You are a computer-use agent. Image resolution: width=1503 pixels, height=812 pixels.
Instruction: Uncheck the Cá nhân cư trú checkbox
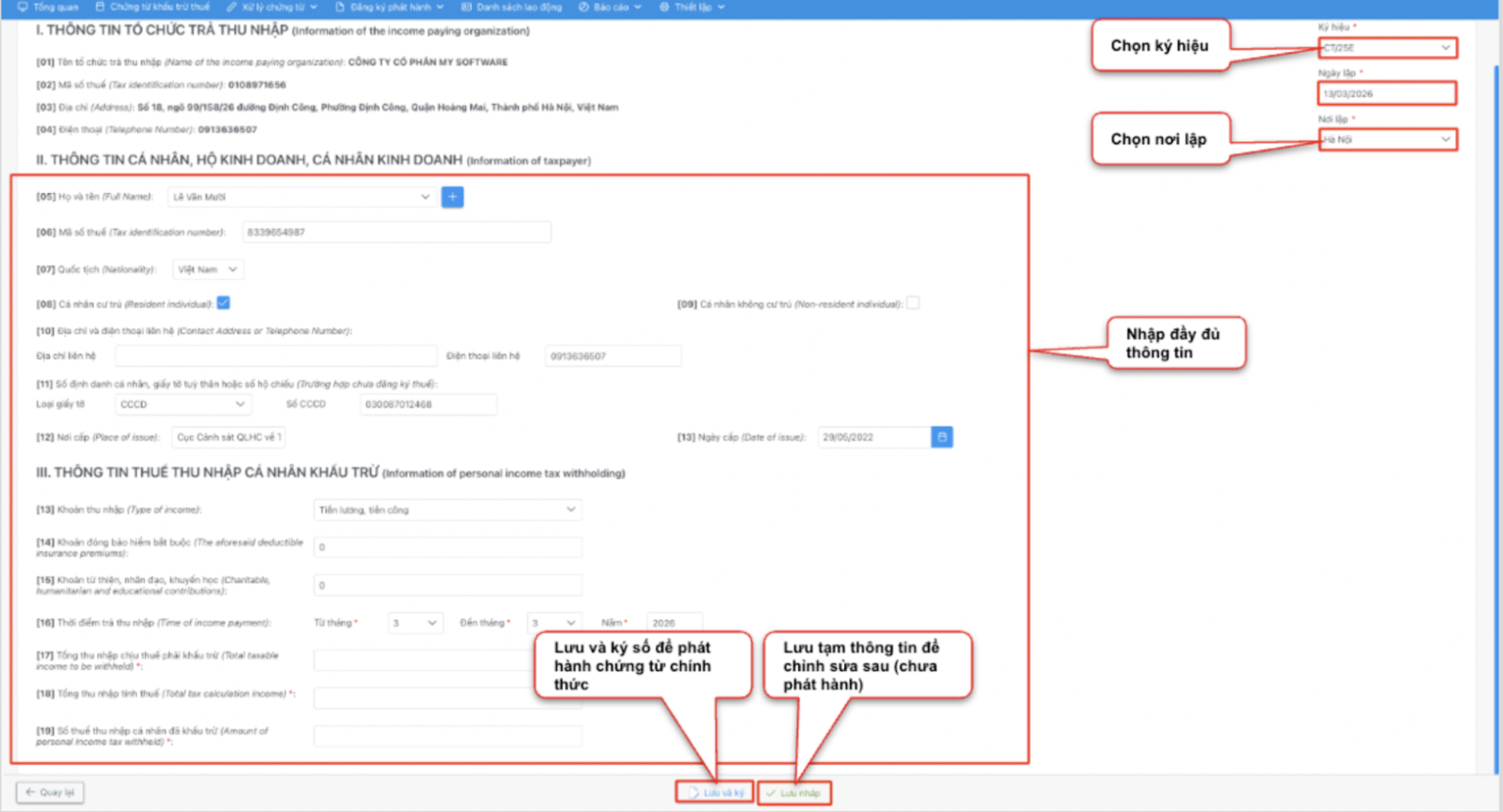(223, 303)
